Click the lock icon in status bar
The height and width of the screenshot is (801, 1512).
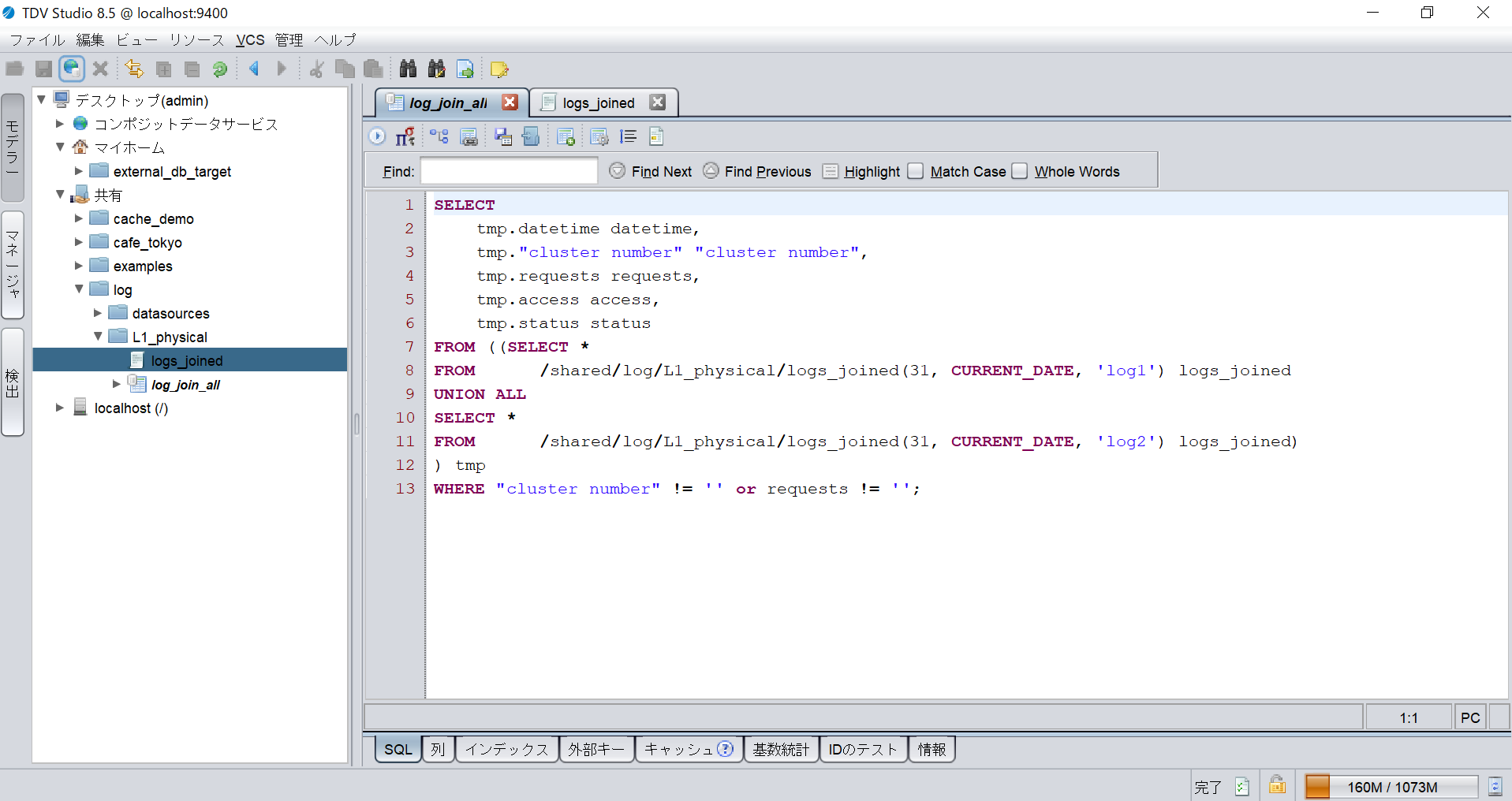click(1277, 785)
